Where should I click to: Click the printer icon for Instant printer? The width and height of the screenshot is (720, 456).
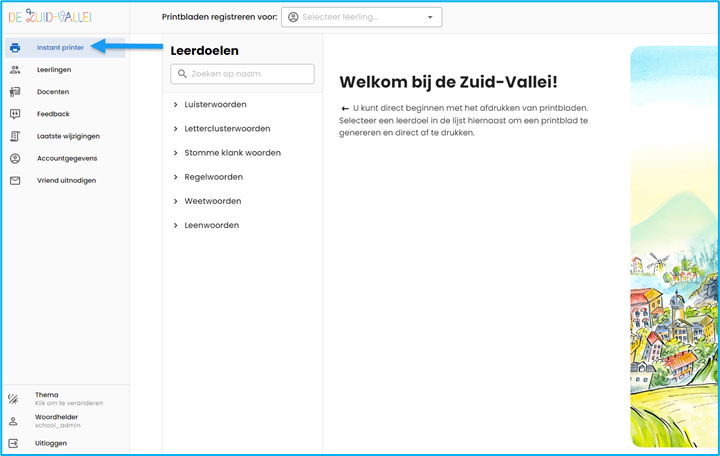click(x=15, y=48)
